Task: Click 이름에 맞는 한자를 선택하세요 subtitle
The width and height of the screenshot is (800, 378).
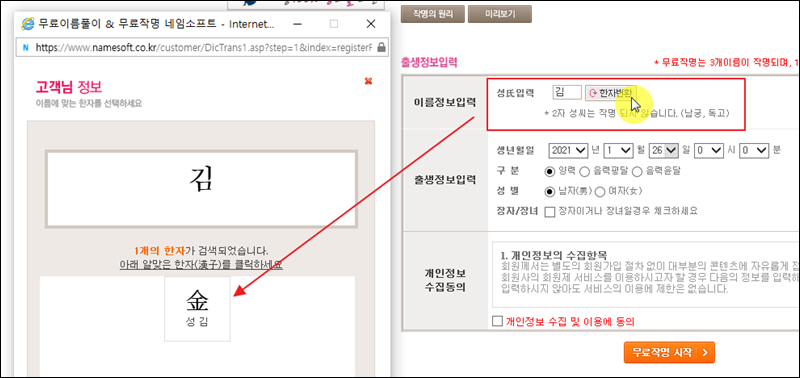Action: [x=89, y=104]
